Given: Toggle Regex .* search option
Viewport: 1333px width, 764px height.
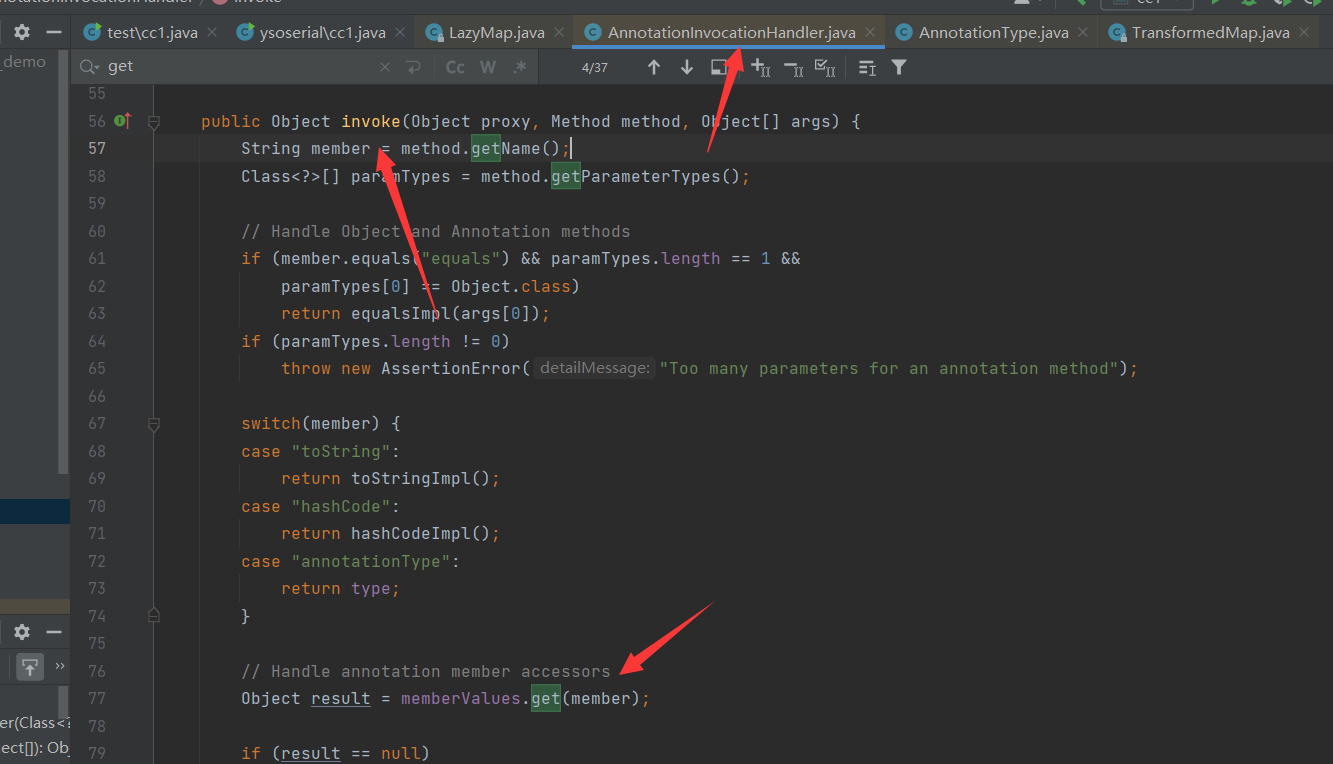Looking at the screenshot, I should point(519,67).
